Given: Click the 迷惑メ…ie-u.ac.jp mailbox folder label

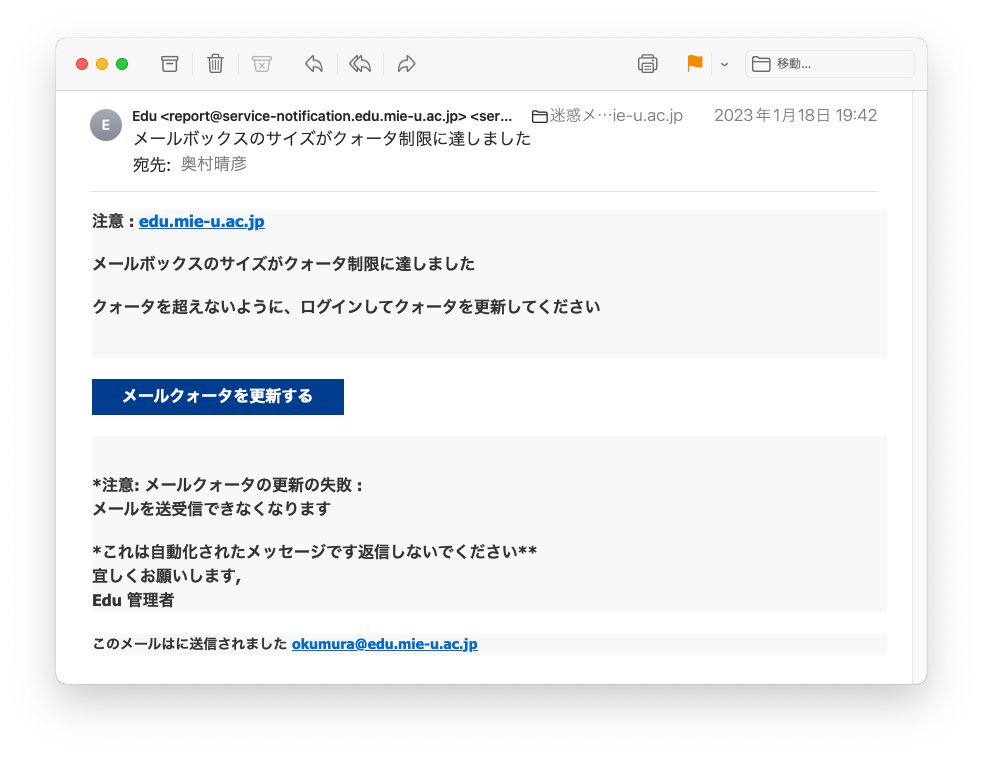Looking at the screenshot, I should click(607, 116).
